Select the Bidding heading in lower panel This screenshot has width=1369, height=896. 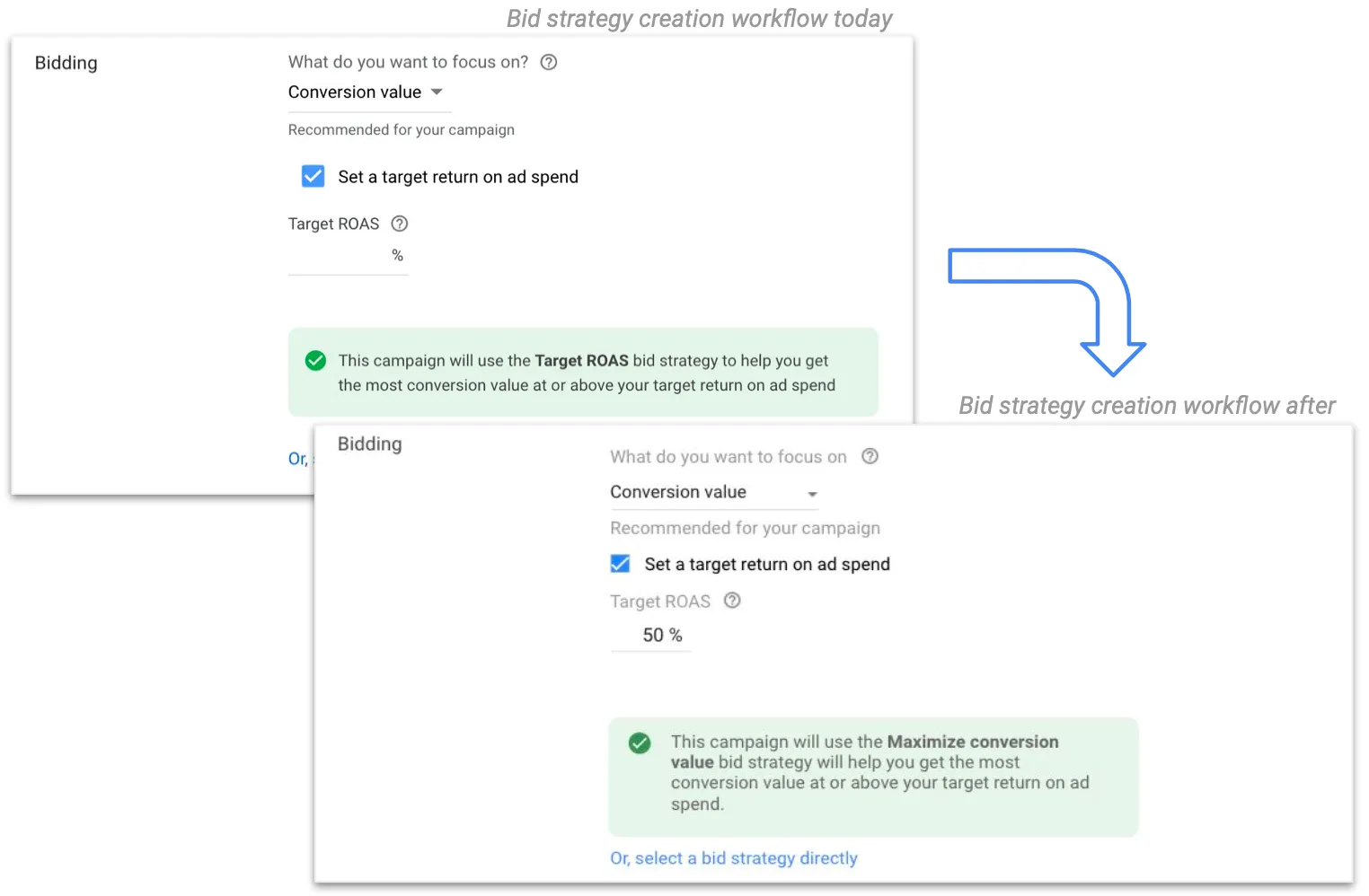click(x=369, y=444)
